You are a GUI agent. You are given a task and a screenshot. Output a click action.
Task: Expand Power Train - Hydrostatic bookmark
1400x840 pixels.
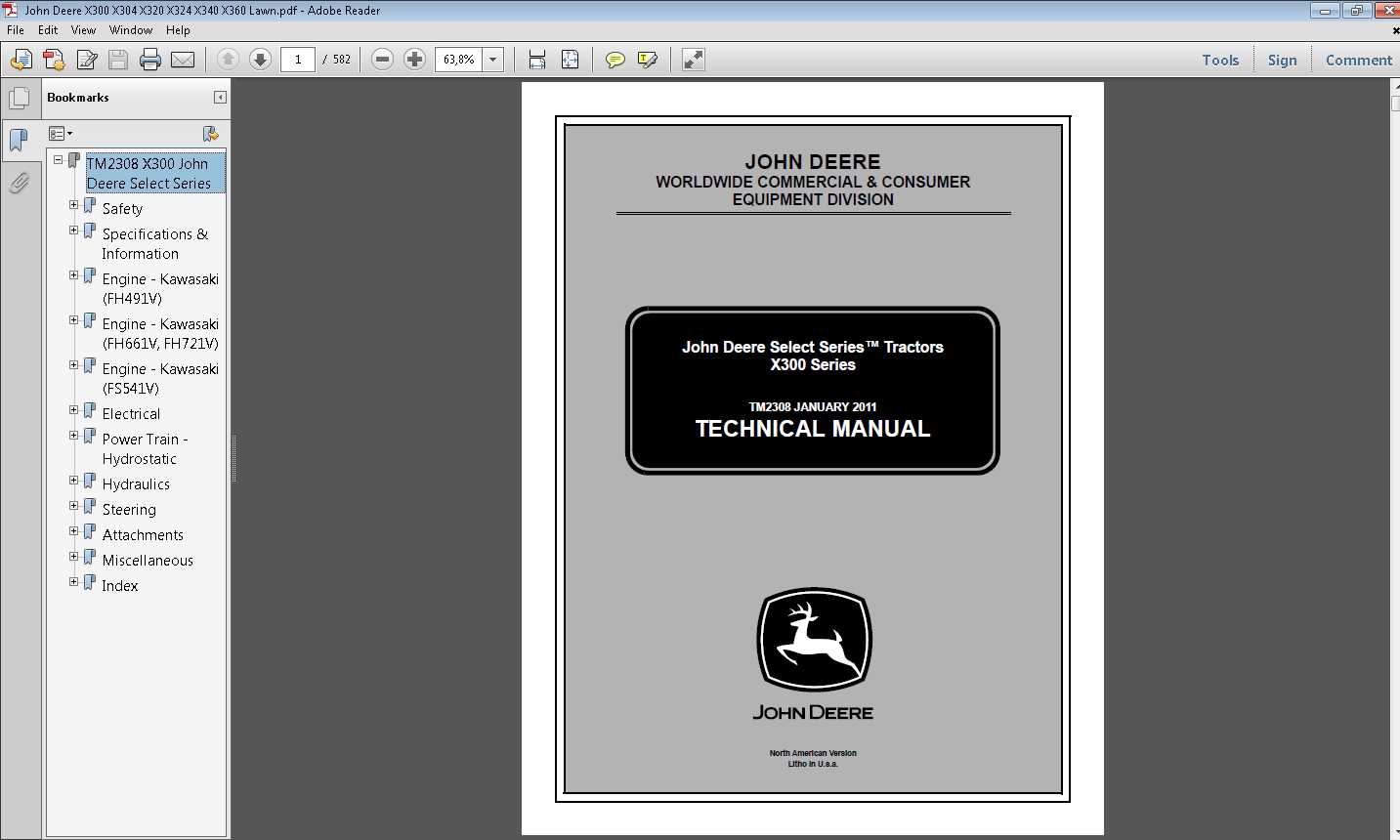tap(74, 436)
